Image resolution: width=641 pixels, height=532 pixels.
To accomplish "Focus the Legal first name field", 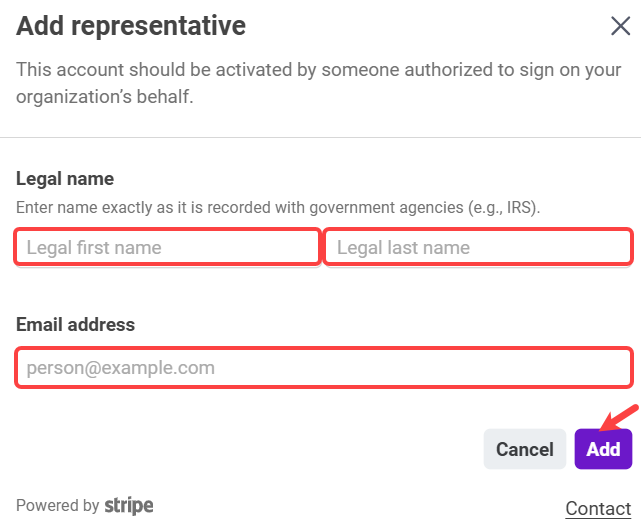I will pyautogui.click(x=167, y=247).
